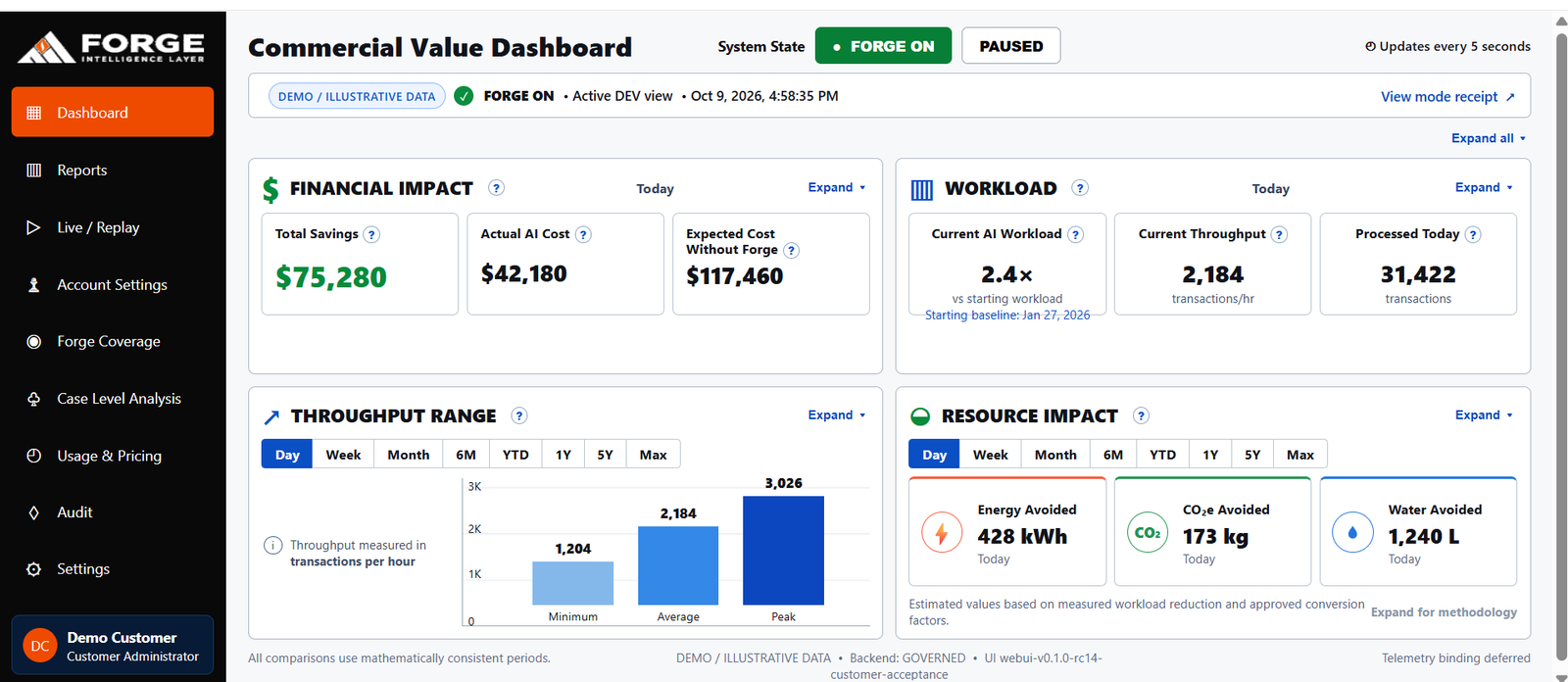Click the green checkmark status icon
1568x682 pixels.
tap(464, 96)
